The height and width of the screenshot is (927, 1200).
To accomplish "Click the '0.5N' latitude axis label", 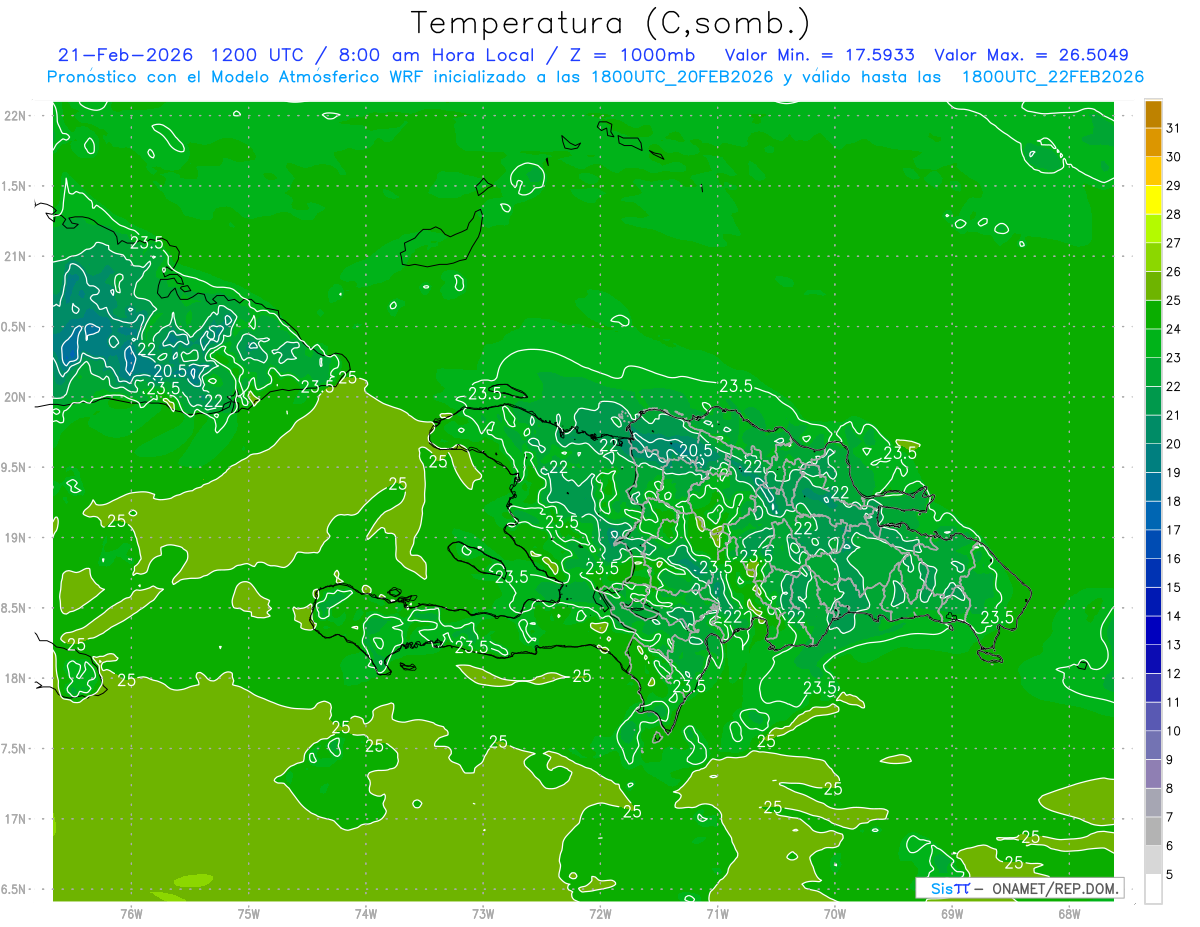I will click(16, 327).
